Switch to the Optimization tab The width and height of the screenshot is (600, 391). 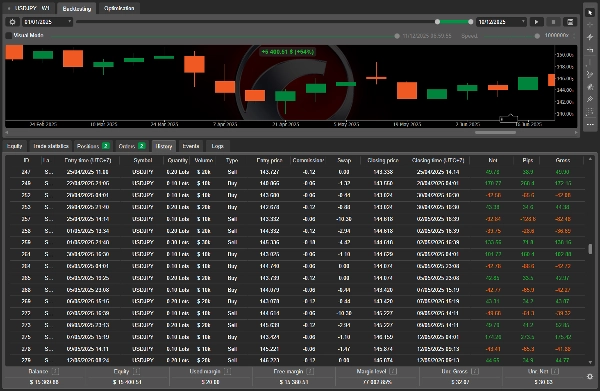tap(119, 8)
